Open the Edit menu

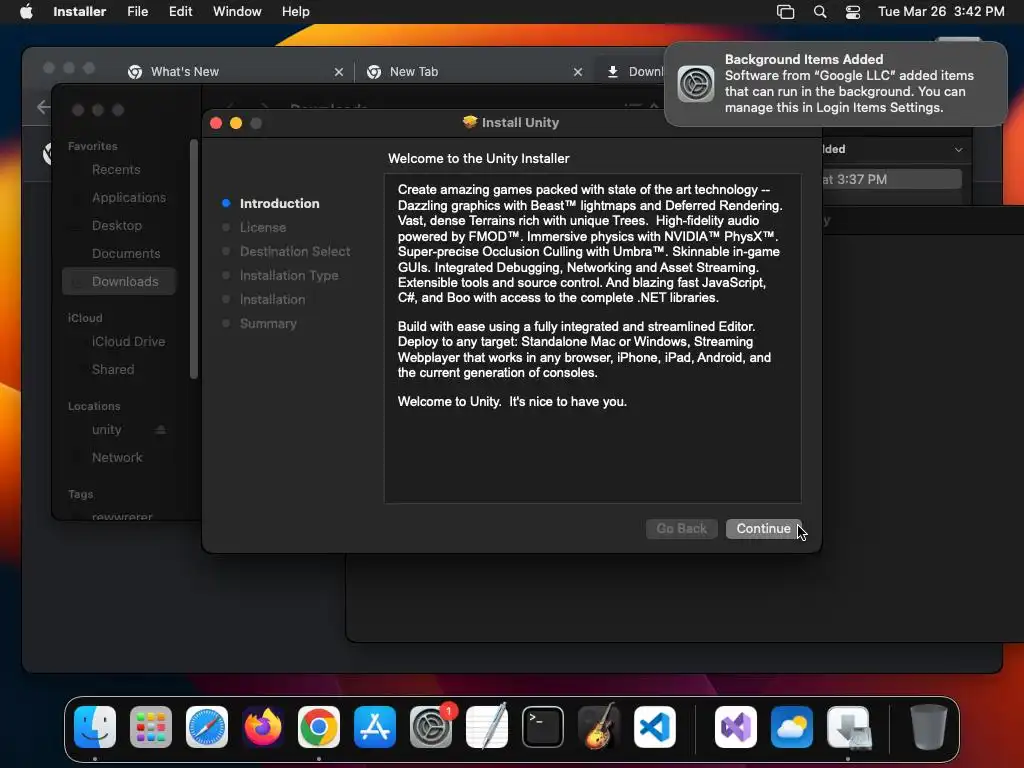point(180,11)
